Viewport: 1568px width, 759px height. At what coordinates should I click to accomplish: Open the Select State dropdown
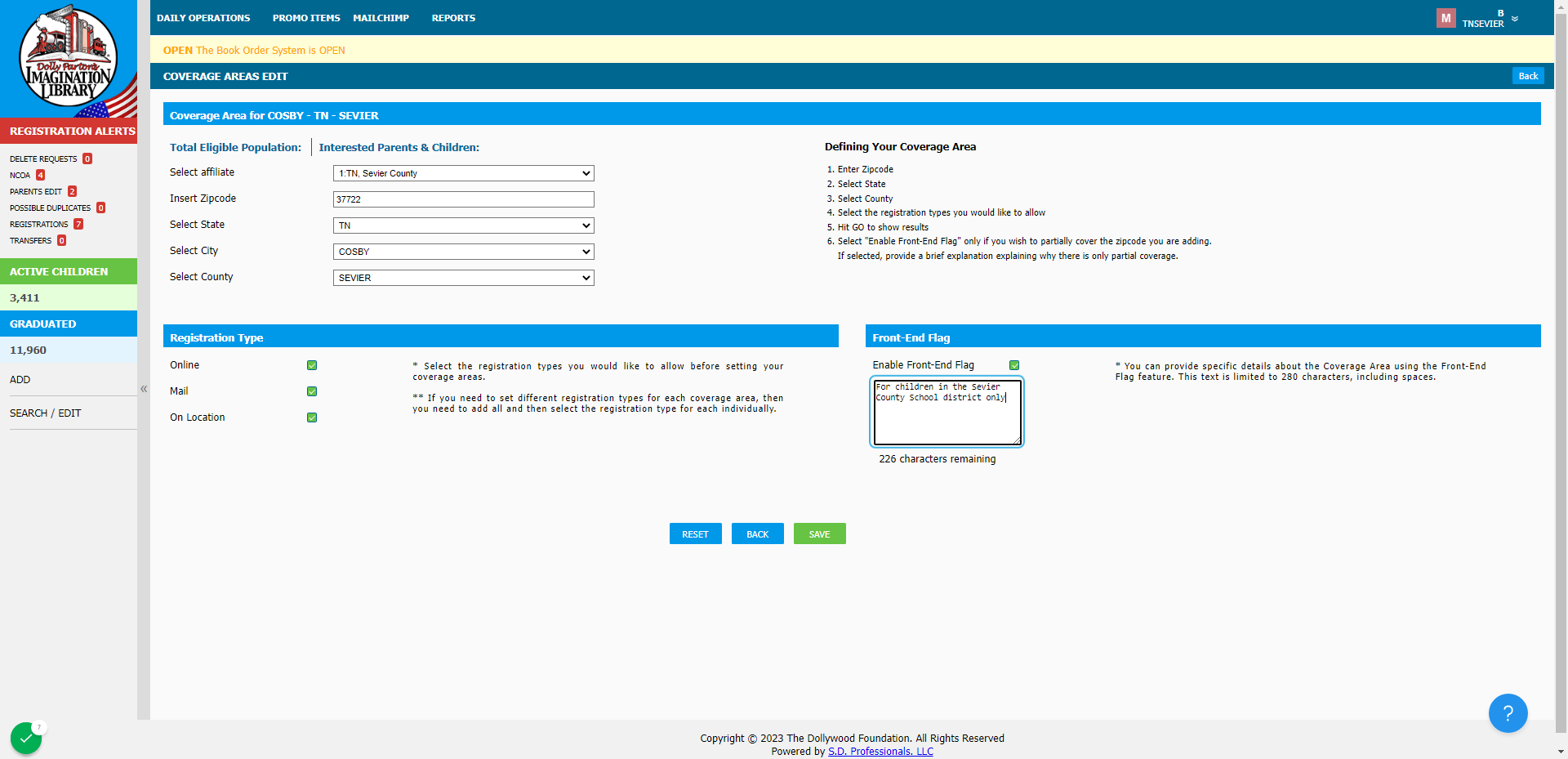464,225
